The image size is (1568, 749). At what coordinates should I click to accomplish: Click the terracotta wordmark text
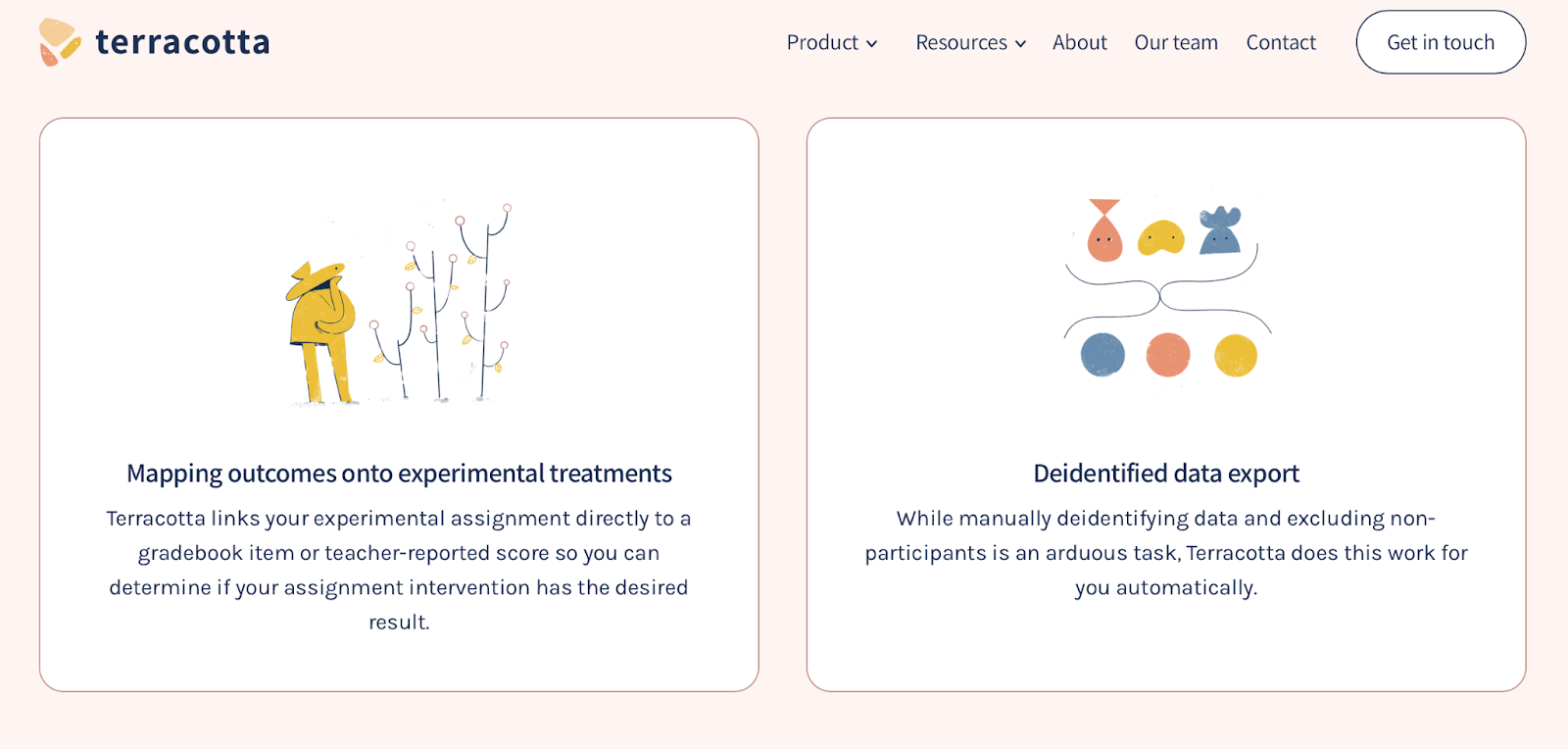click(x=182, y=42)
